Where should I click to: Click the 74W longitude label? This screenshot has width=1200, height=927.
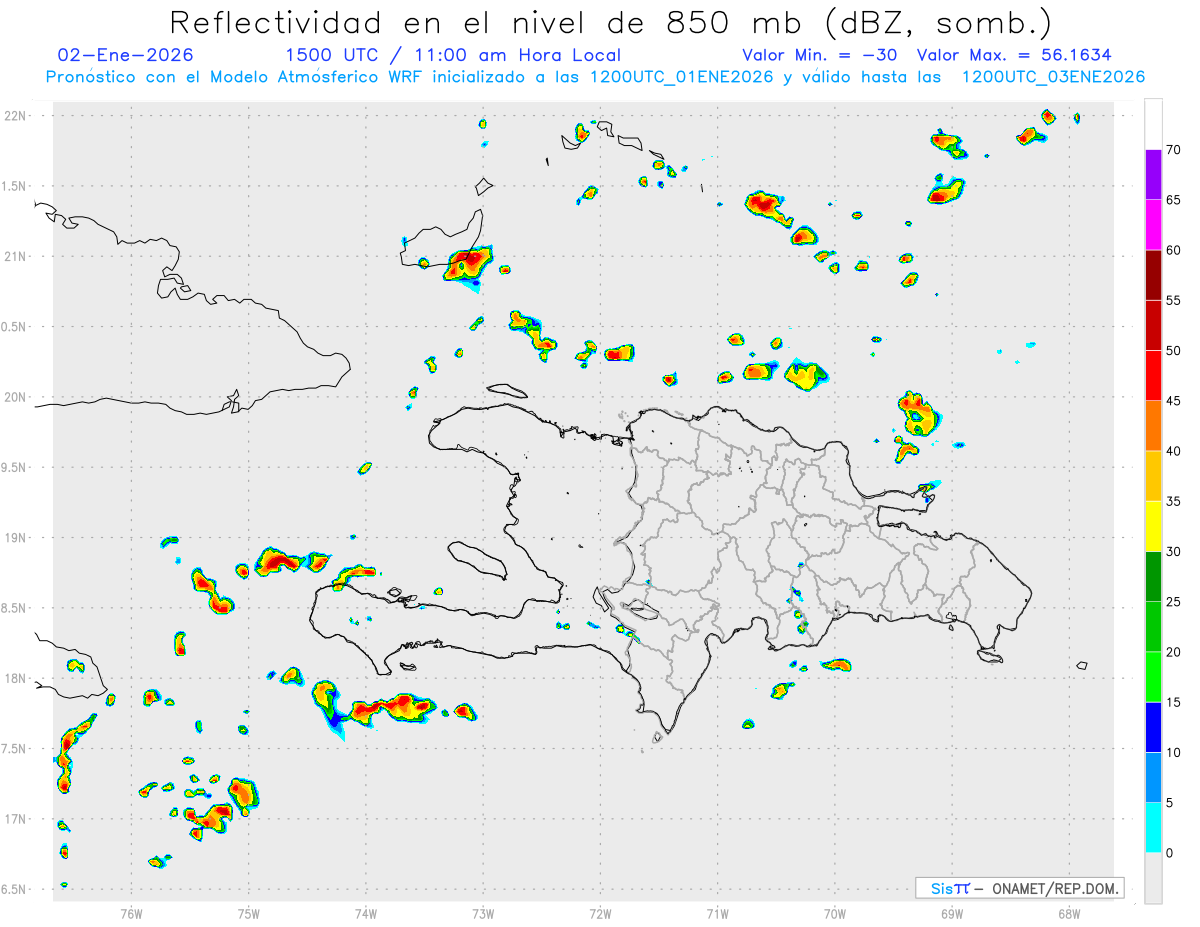(x=366, y=913)
